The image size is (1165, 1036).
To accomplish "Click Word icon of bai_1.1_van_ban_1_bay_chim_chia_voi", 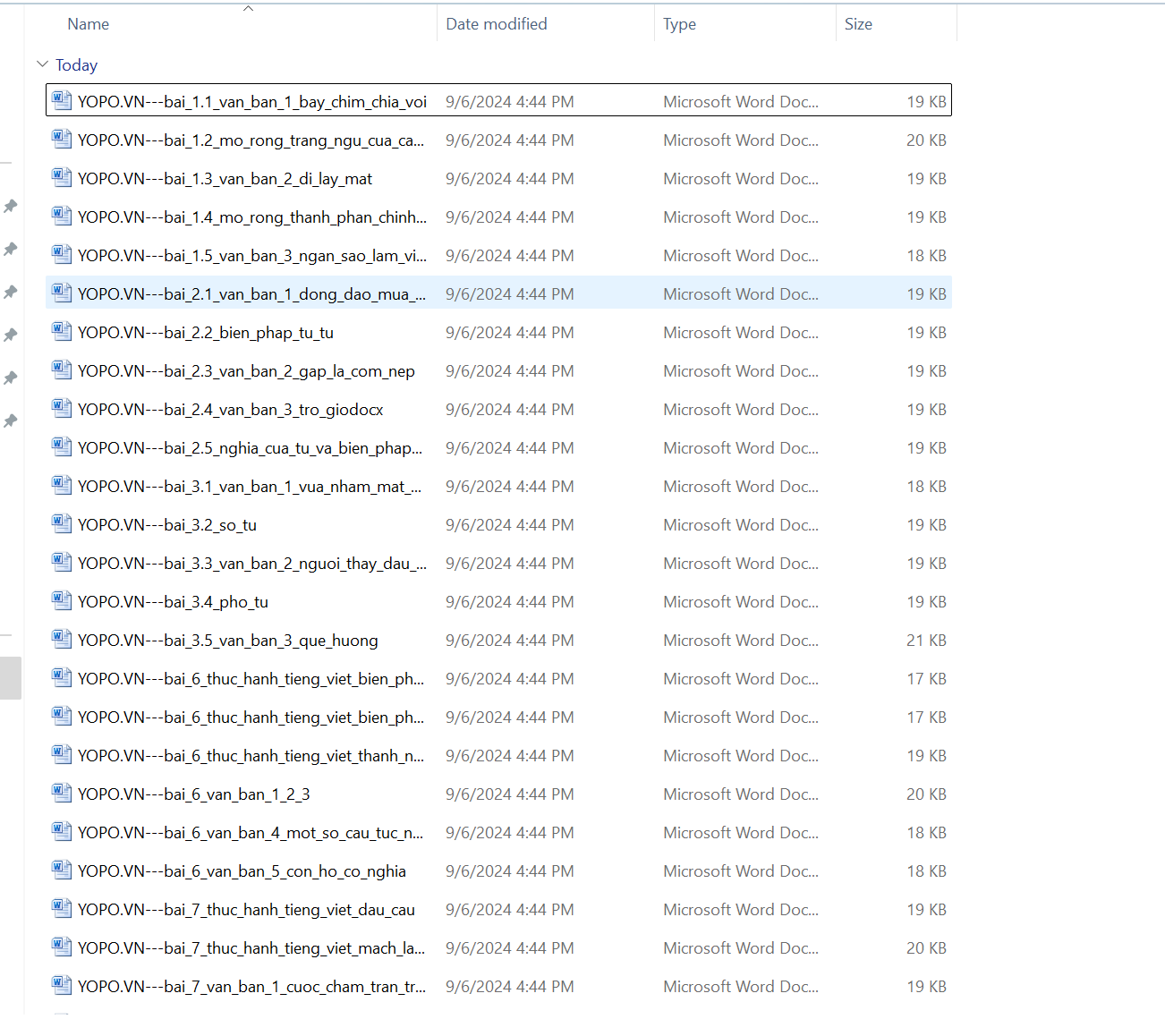I will 62,100.
